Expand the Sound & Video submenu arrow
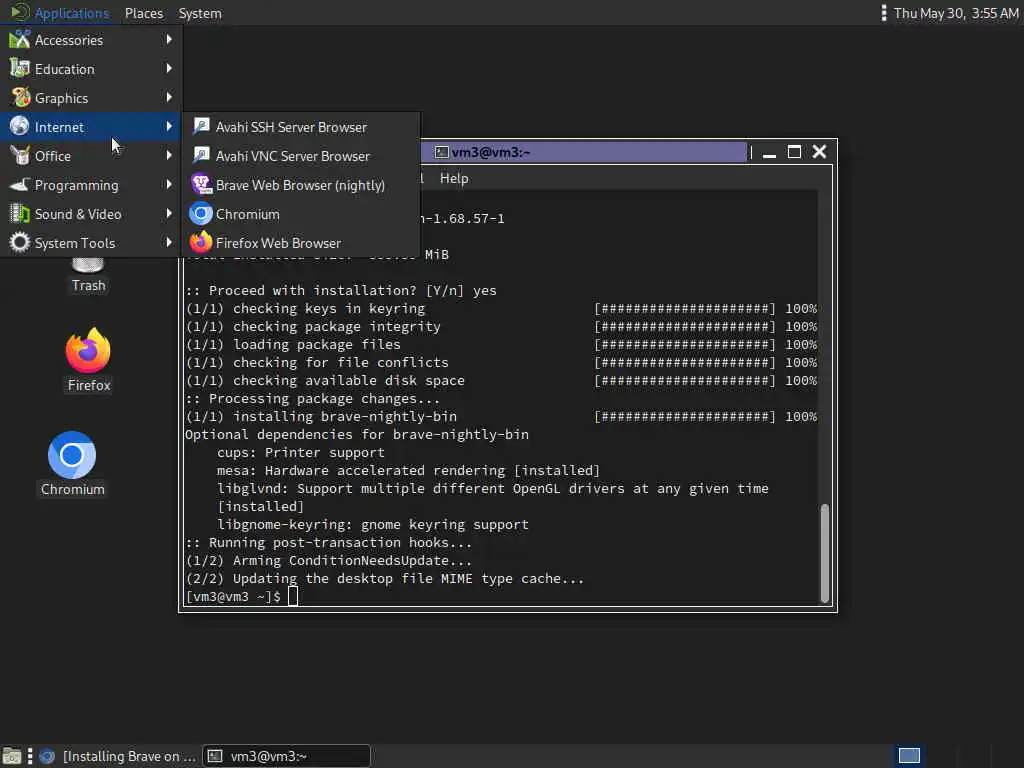Screen dimensions: 1024x768 coord(169,213)
